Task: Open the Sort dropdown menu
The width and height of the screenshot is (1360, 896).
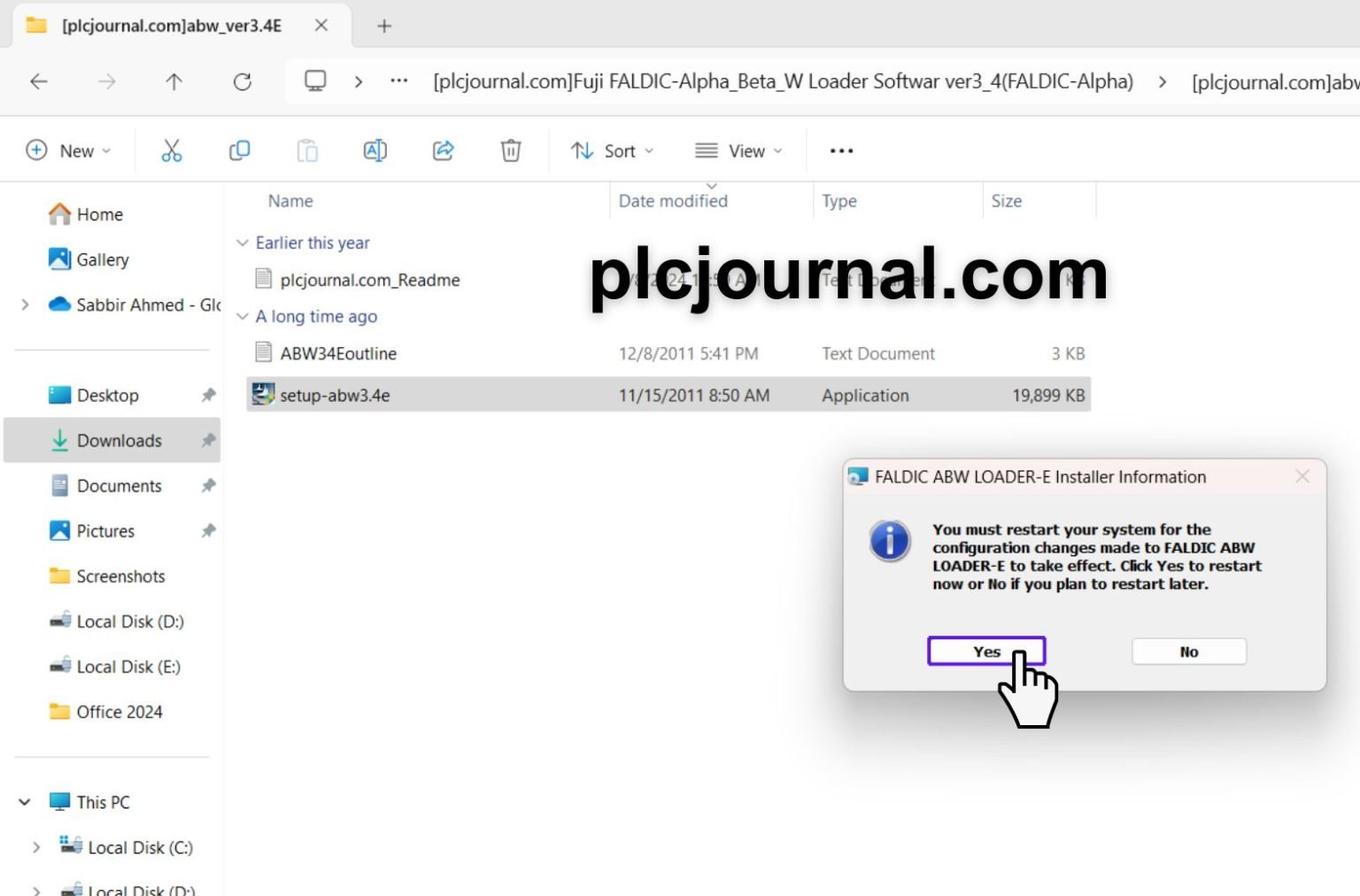Action: coord(612,151)
